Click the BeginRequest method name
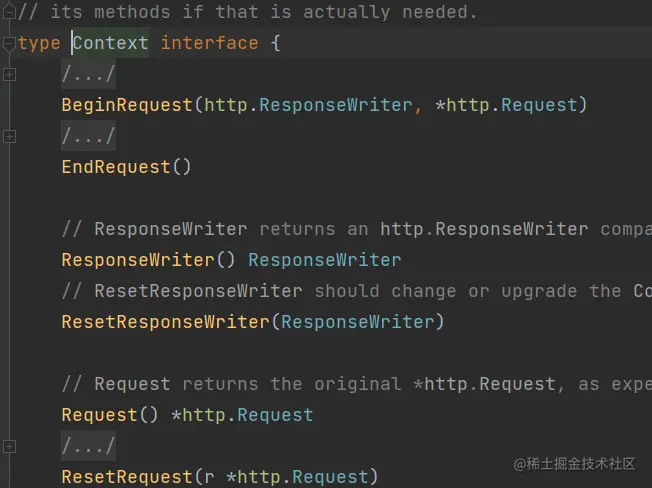This screenshot has width=652, height=488. [127, 105]
